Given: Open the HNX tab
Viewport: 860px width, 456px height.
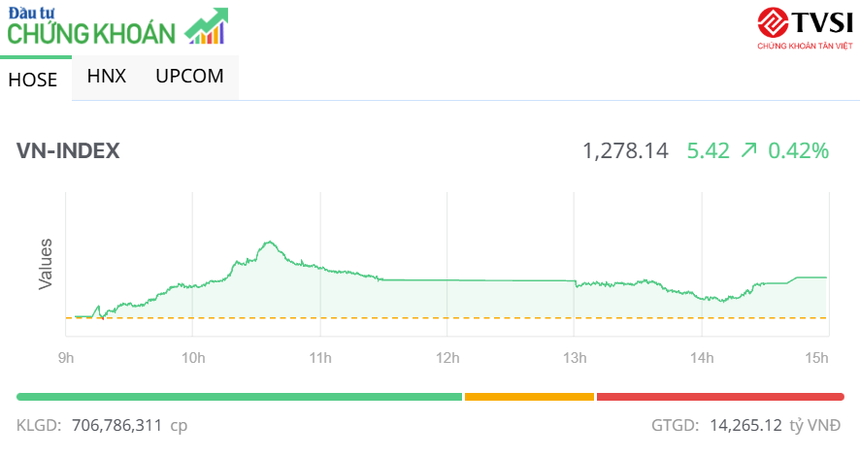Looking at the screenshot, I should point(106,76).
